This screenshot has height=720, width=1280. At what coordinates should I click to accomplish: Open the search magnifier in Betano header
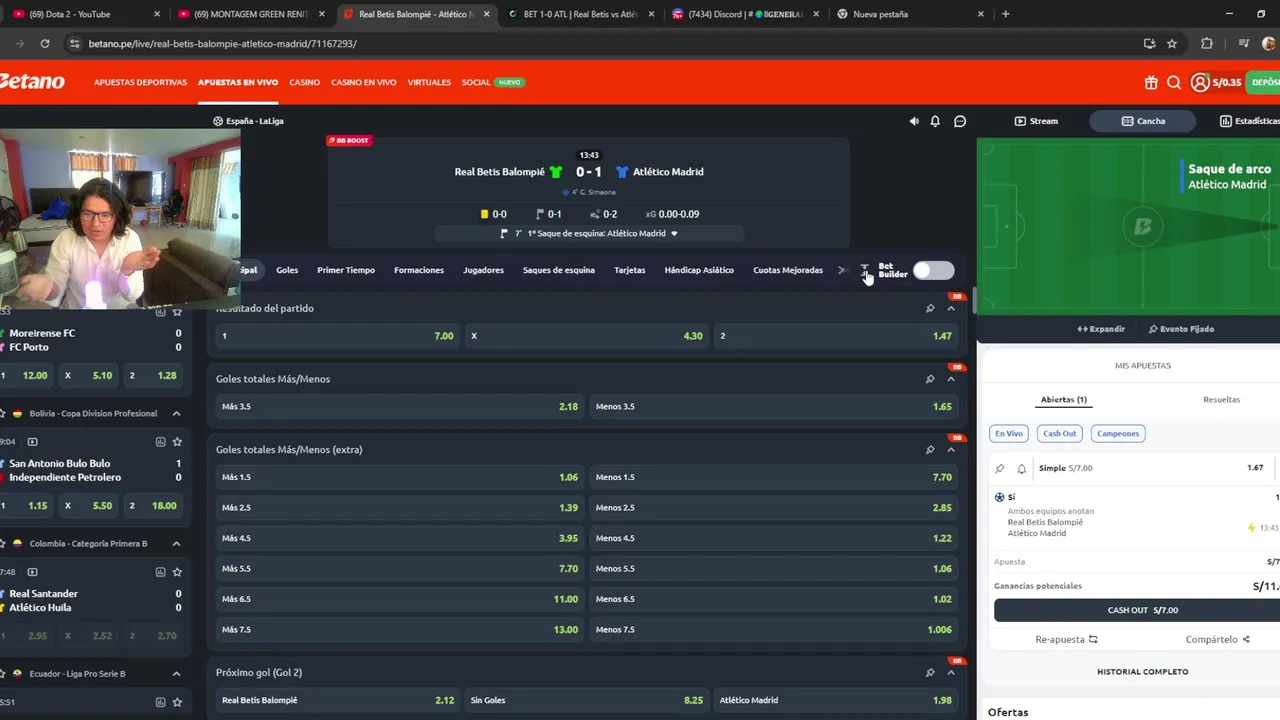[x=1174, y=83]
